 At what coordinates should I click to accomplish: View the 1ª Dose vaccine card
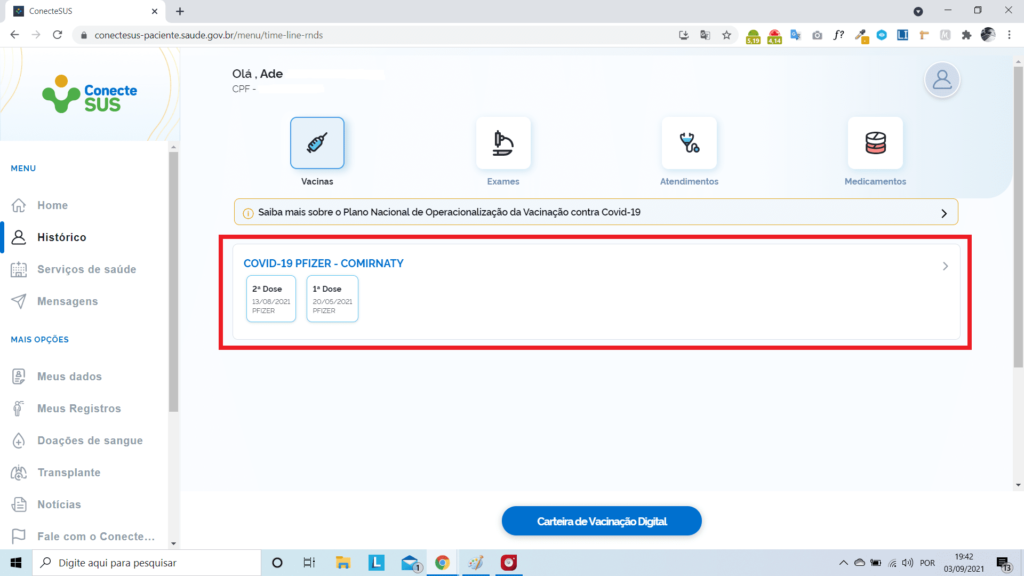tap(332, 299)
